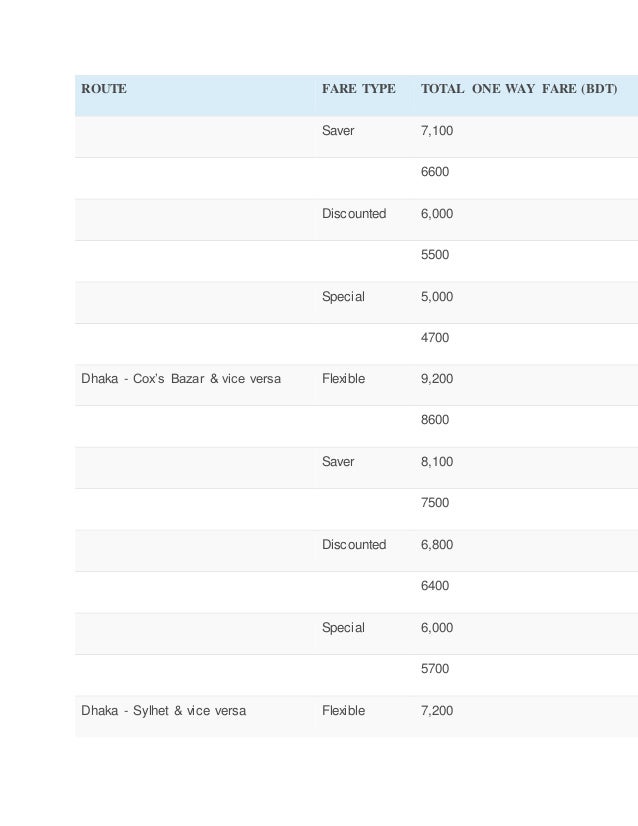Select the first Discounted fare type cell
Screen dimensions: 638x826
[354, 213]
